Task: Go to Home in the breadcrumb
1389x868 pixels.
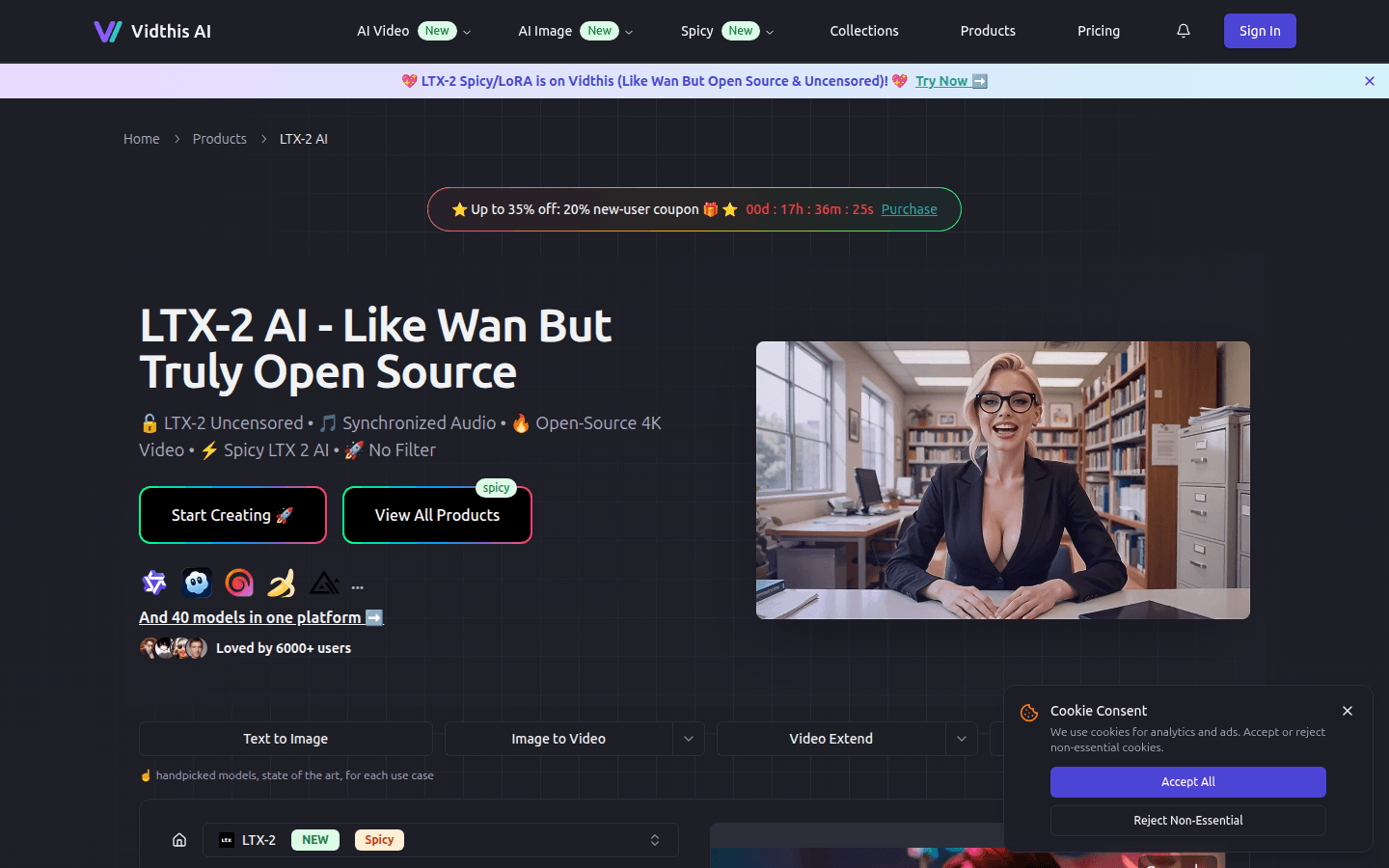Action: coord(142,139)
